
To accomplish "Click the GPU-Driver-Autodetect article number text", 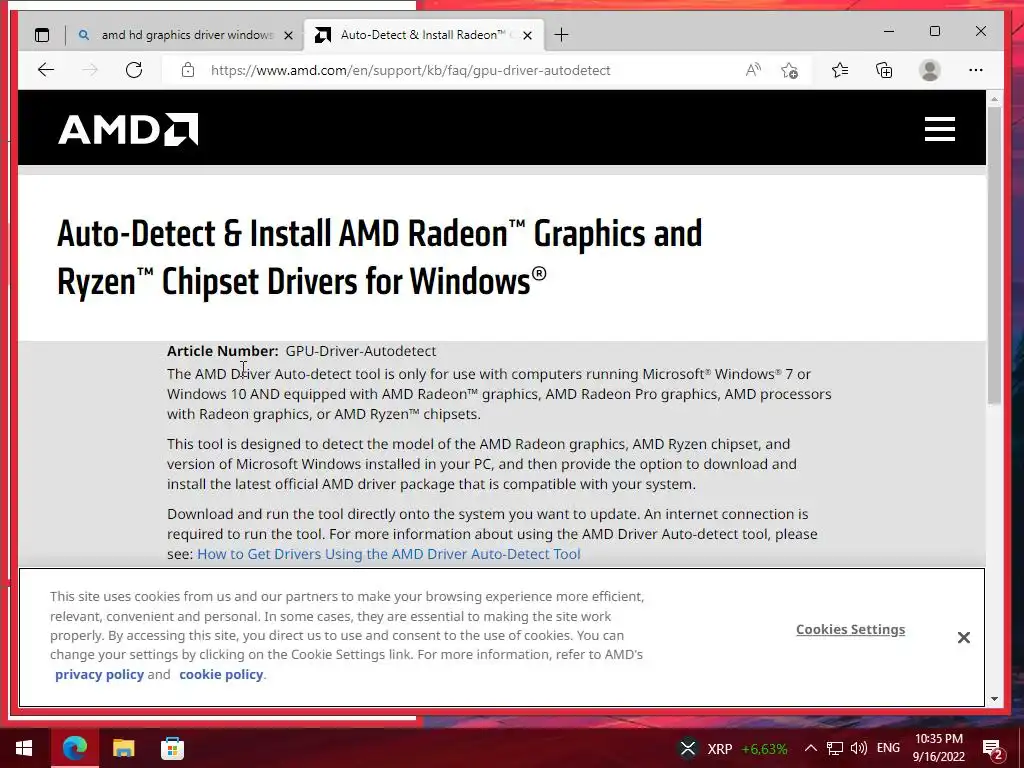I will tap(360, 351).
